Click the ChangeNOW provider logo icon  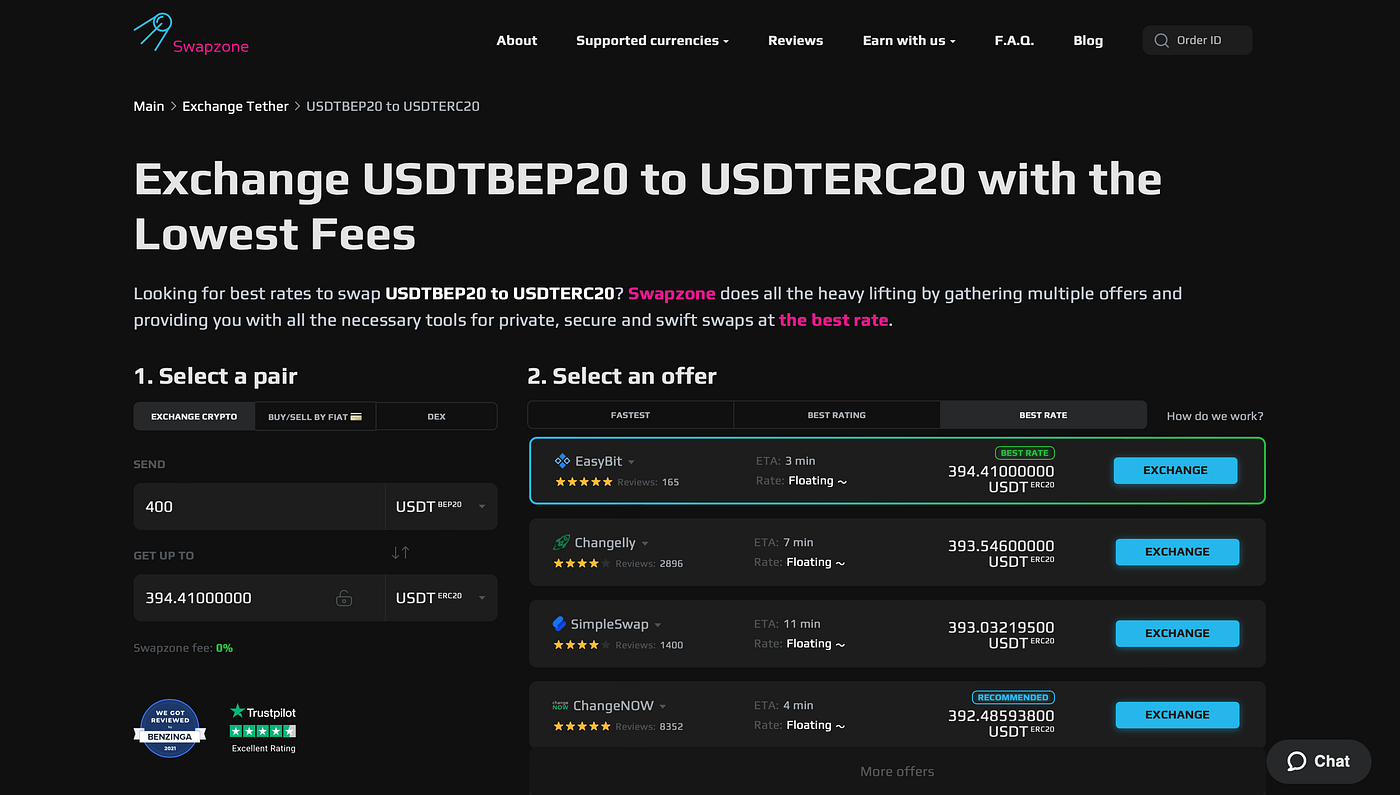[560, 706]
